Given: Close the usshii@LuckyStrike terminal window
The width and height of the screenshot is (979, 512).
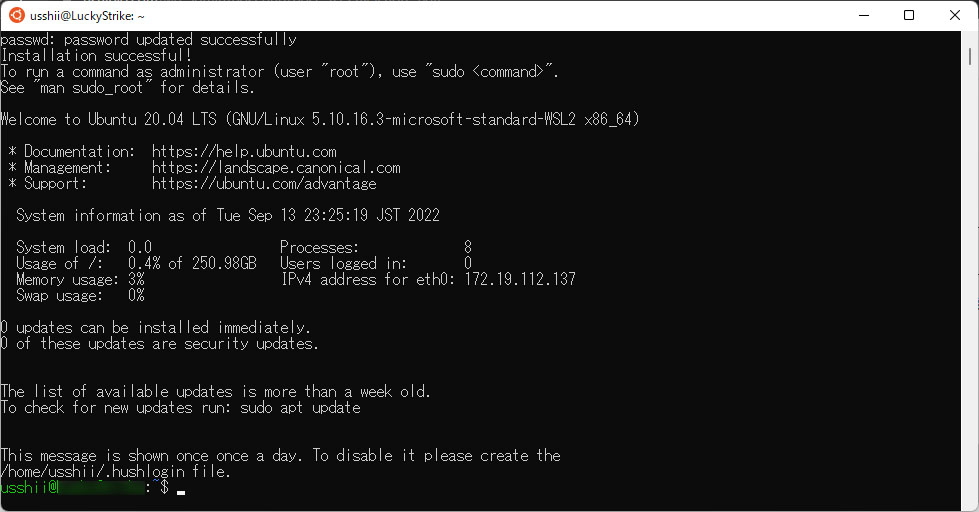Looking at the screenshot, I should (955, 15).
